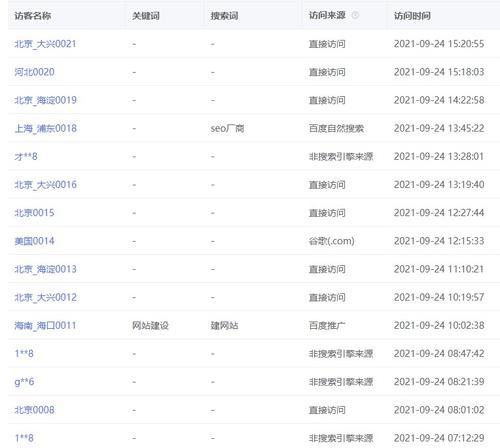Screen dimensions: 500x448
Task: Click 直接访问 in 河北0020 row
Action: [x=327, y=72]
